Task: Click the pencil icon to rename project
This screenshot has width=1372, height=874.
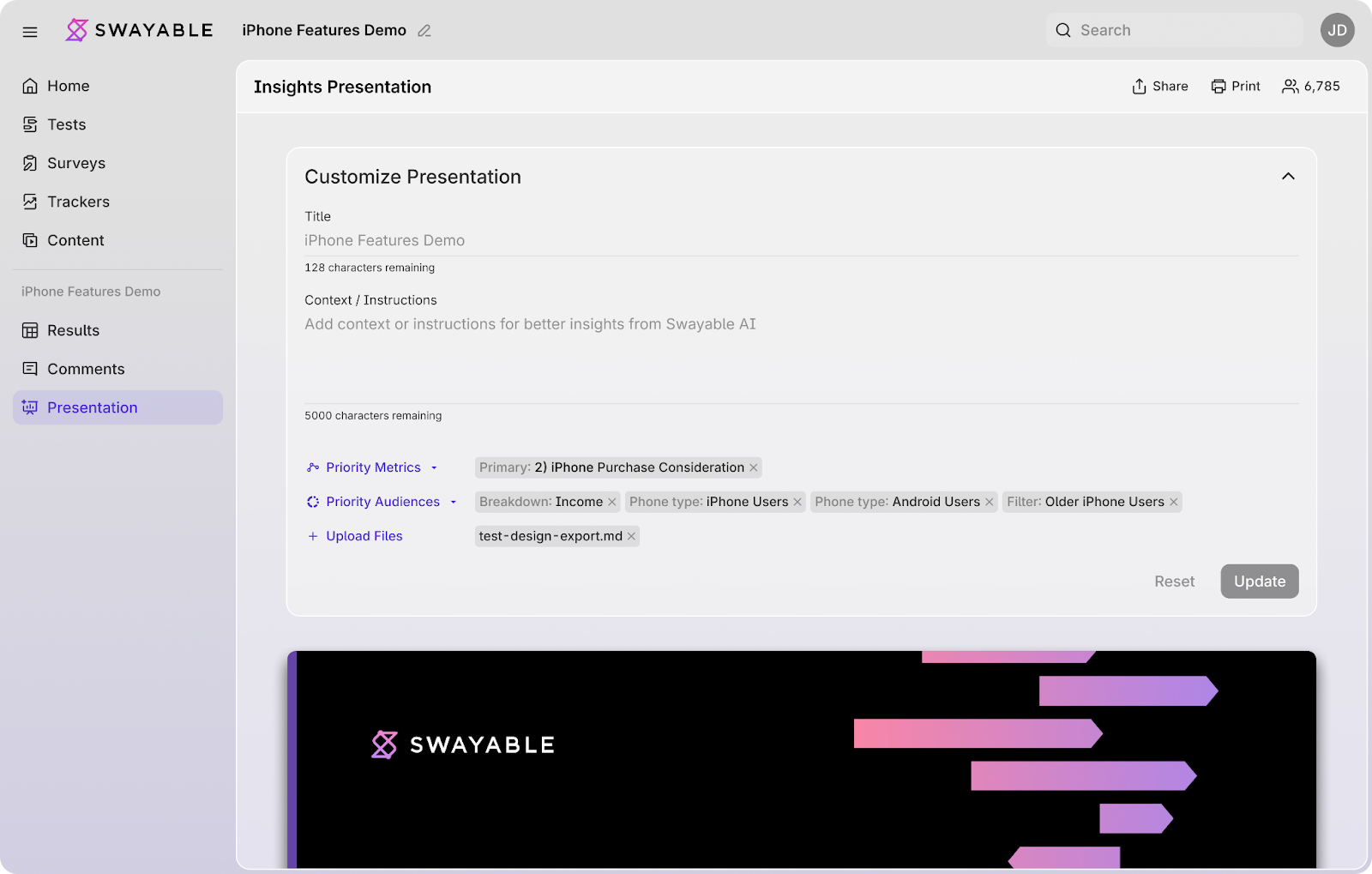Action: click(x=424, y=31)
